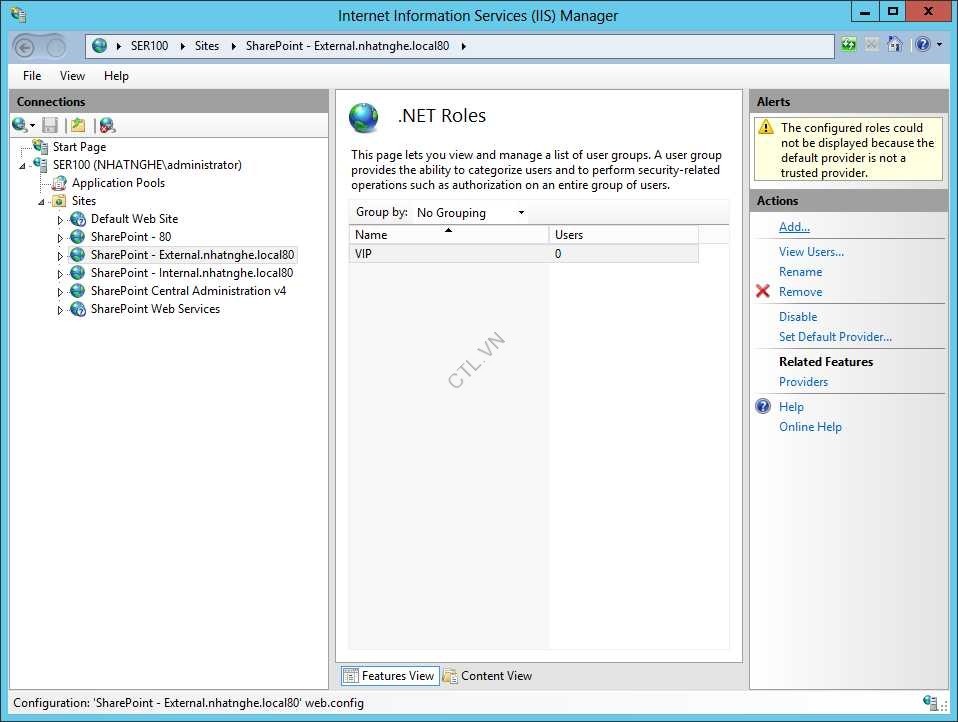Collapse the Sites tree node
The image size is (958, 722).
point(42,202)
